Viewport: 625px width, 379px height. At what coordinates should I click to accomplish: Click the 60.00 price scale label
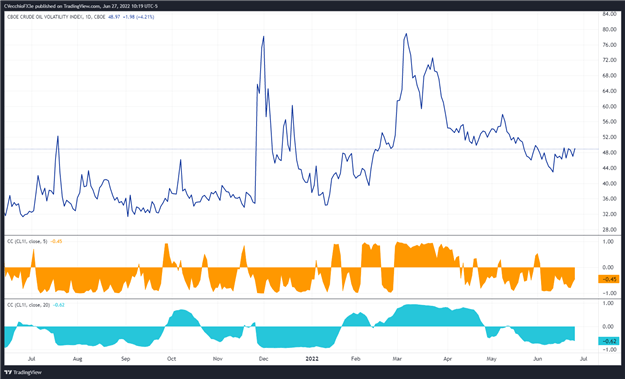pos(610,106)
